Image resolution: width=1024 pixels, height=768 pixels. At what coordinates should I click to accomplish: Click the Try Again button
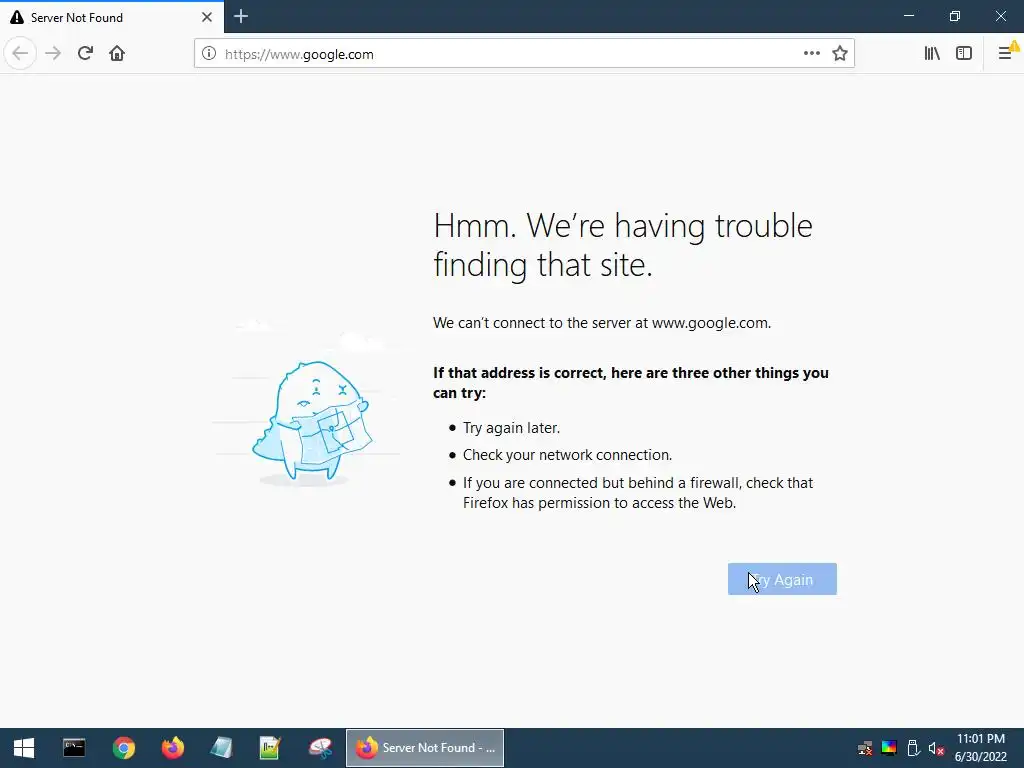[x=782, y=579]
